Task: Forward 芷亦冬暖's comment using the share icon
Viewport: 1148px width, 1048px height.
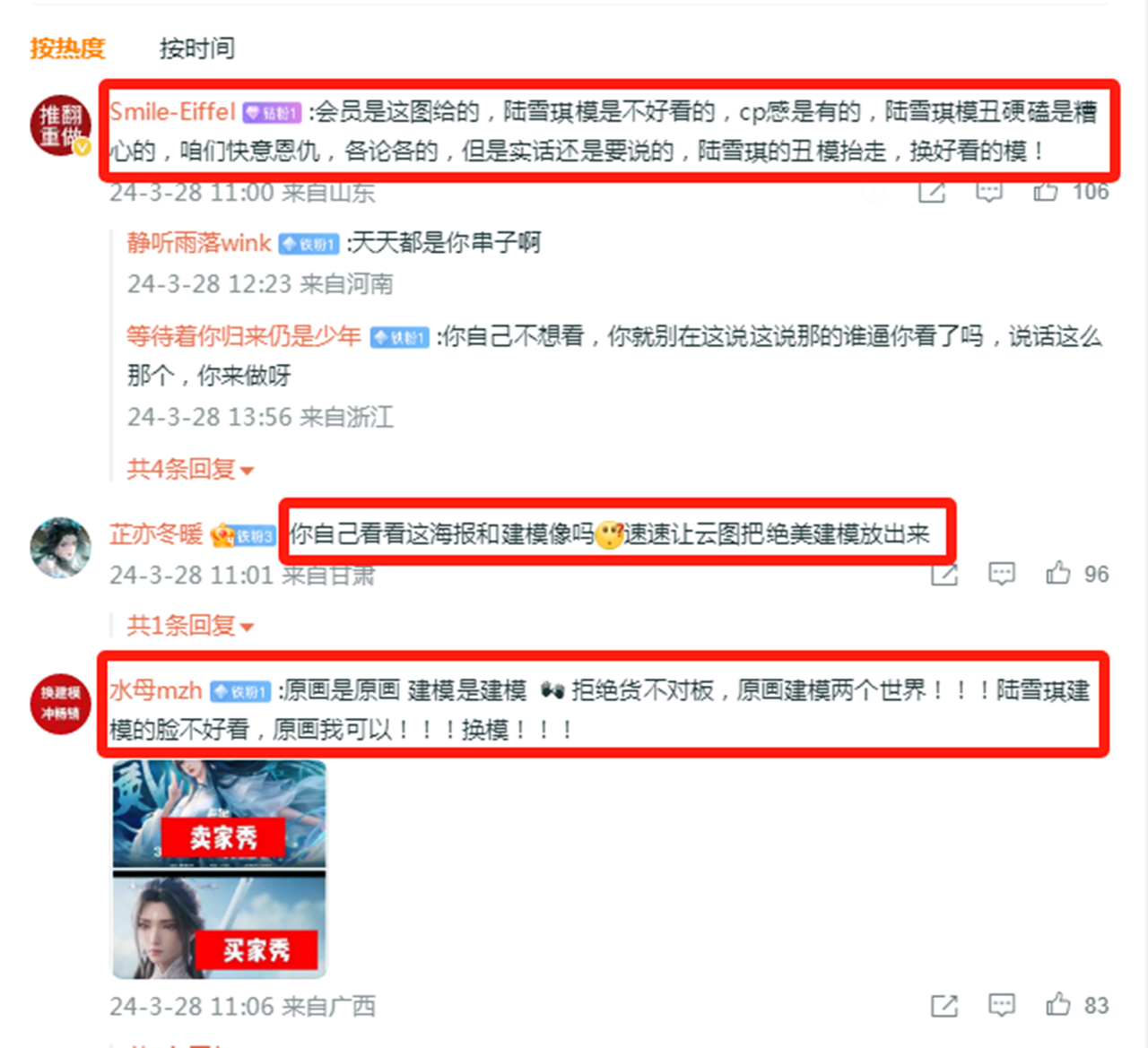Action: coord(944,574)
